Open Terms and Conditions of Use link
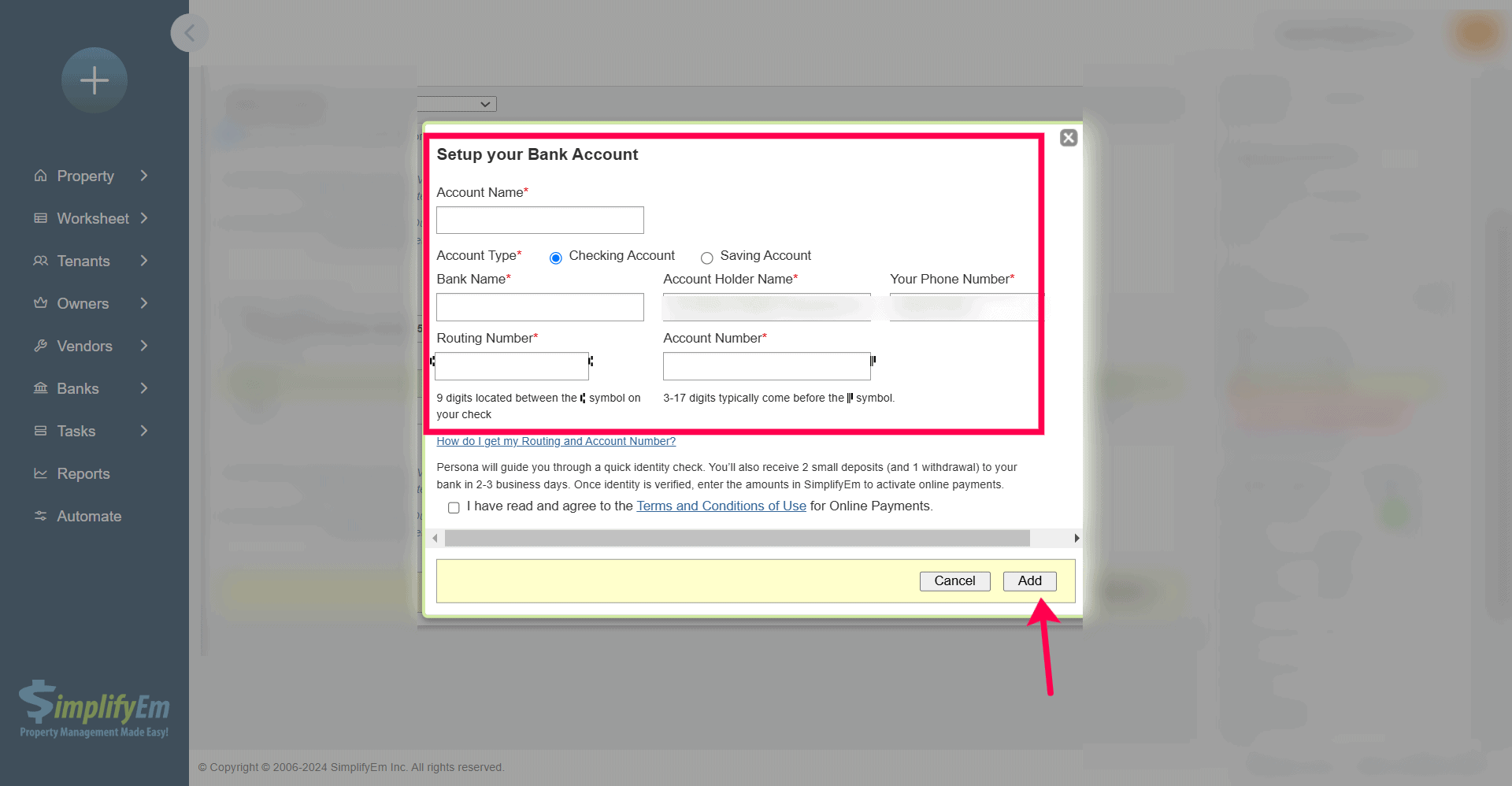 pos(721,506)
